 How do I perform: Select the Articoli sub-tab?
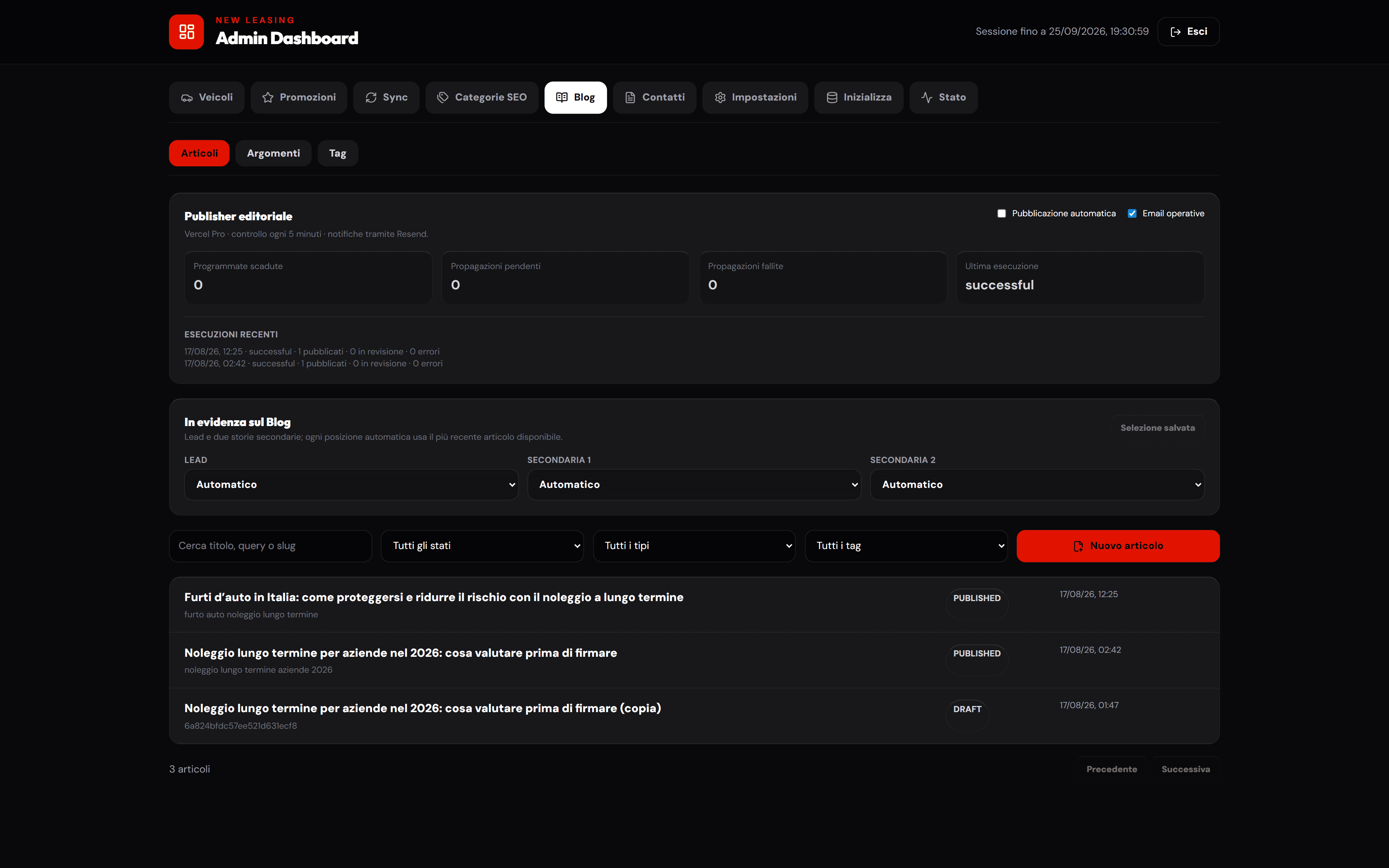(x=199, y=153)
